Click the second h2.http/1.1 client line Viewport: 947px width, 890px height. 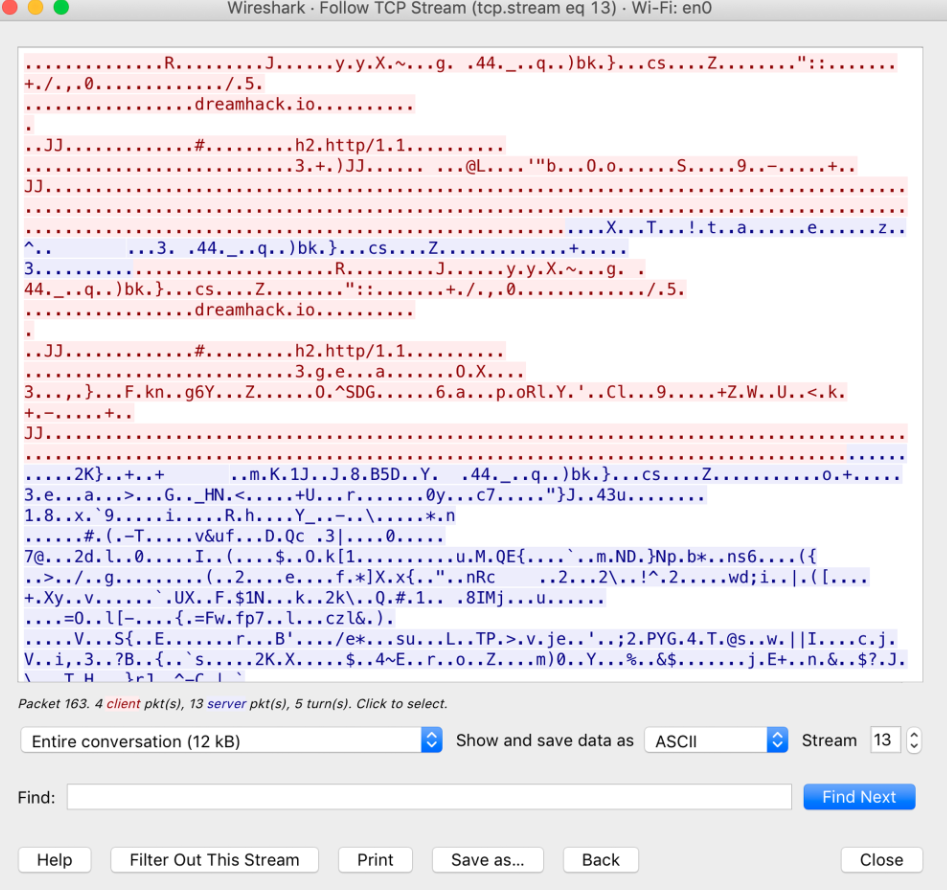tap(265, 351)
